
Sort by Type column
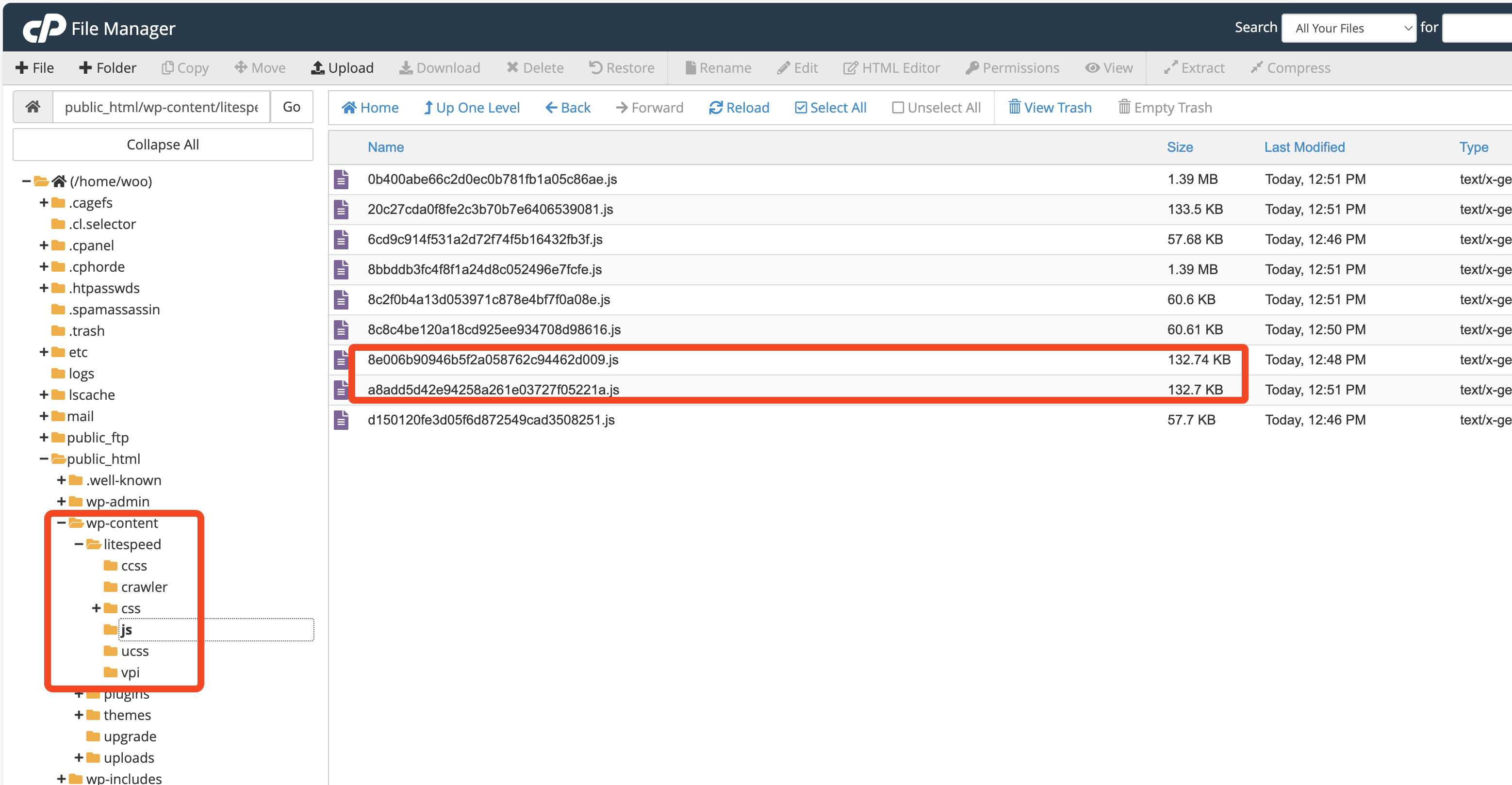[1473, 147]
